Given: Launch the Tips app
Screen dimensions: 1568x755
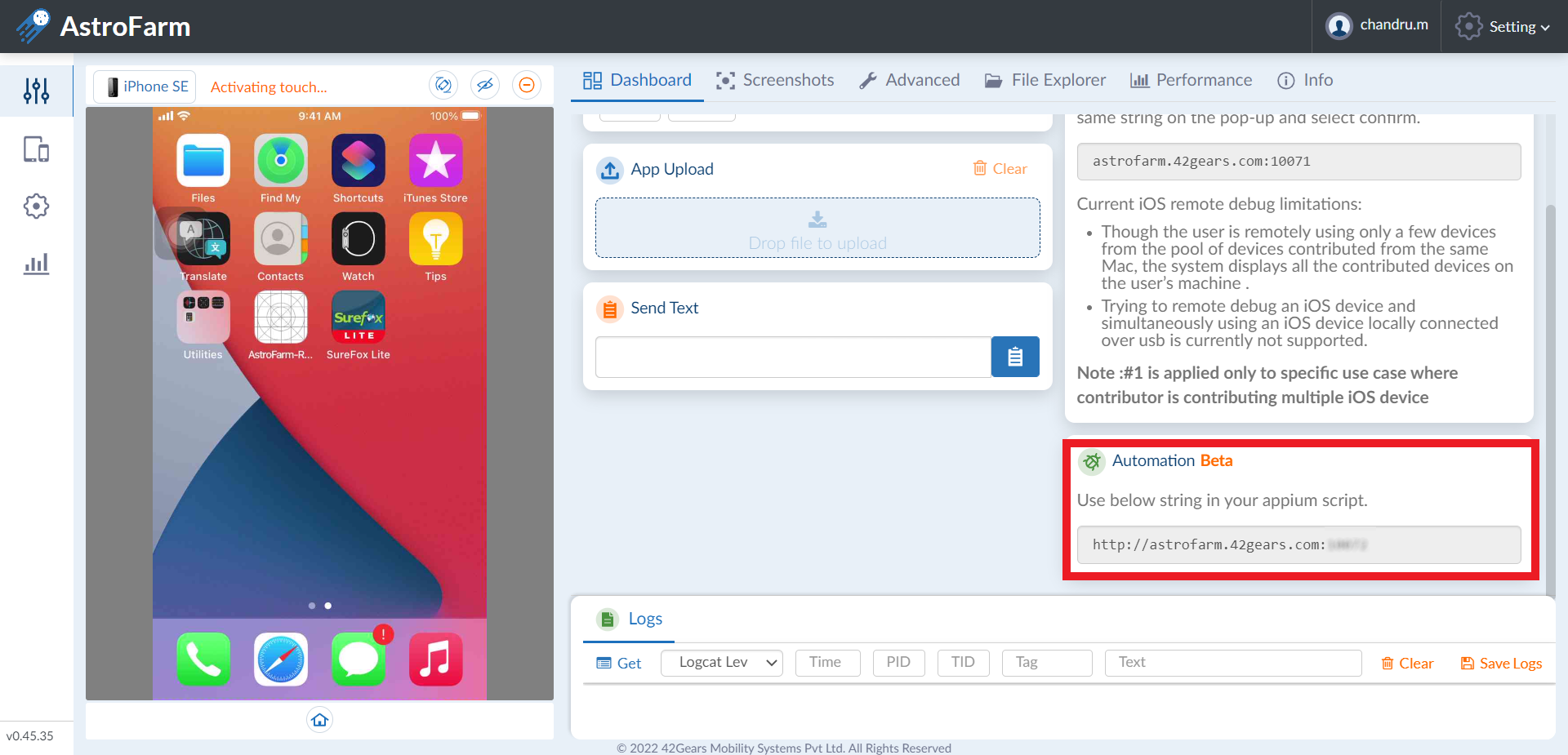Looking at the screenshot, I should click(435, 239).
